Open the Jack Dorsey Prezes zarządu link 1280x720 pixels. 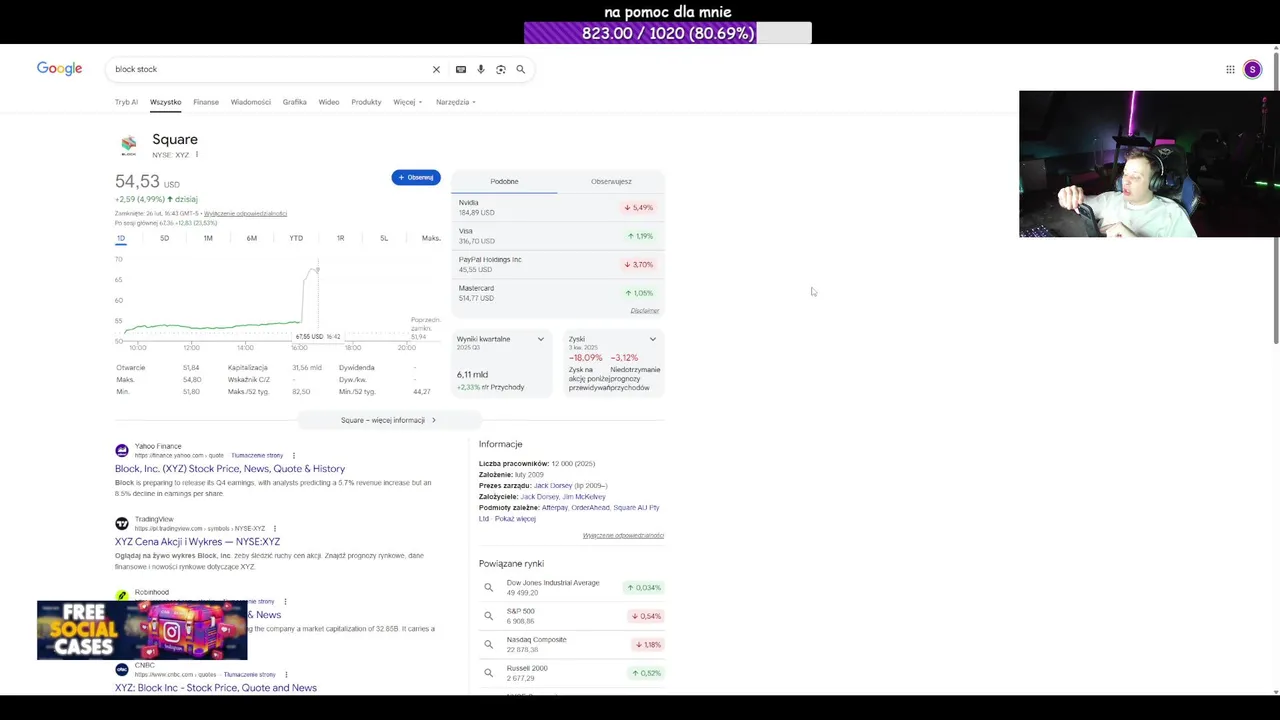pos(553,486)
